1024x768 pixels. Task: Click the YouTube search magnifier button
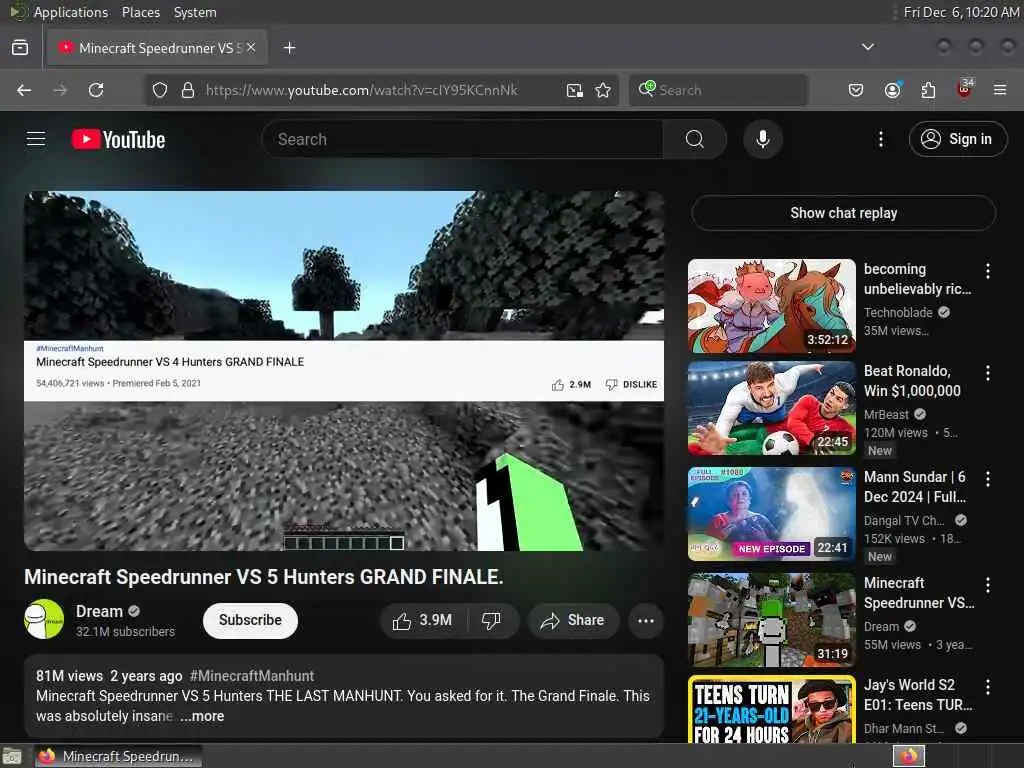coord(695,139)
